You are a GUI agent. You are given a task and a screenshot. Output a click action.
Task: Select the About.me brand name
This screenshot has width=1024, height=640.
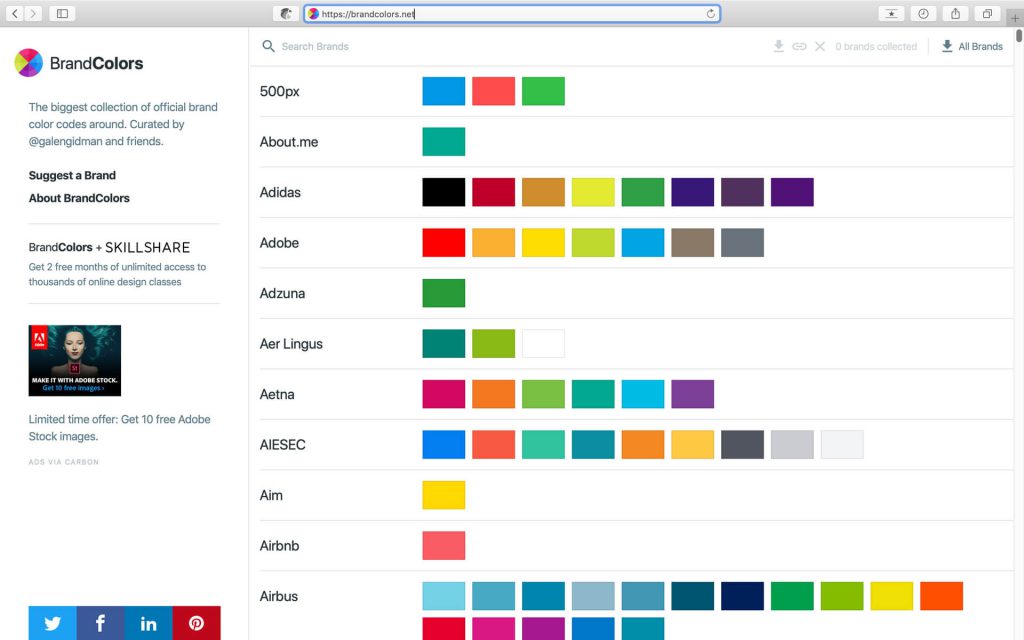[289, 142]
